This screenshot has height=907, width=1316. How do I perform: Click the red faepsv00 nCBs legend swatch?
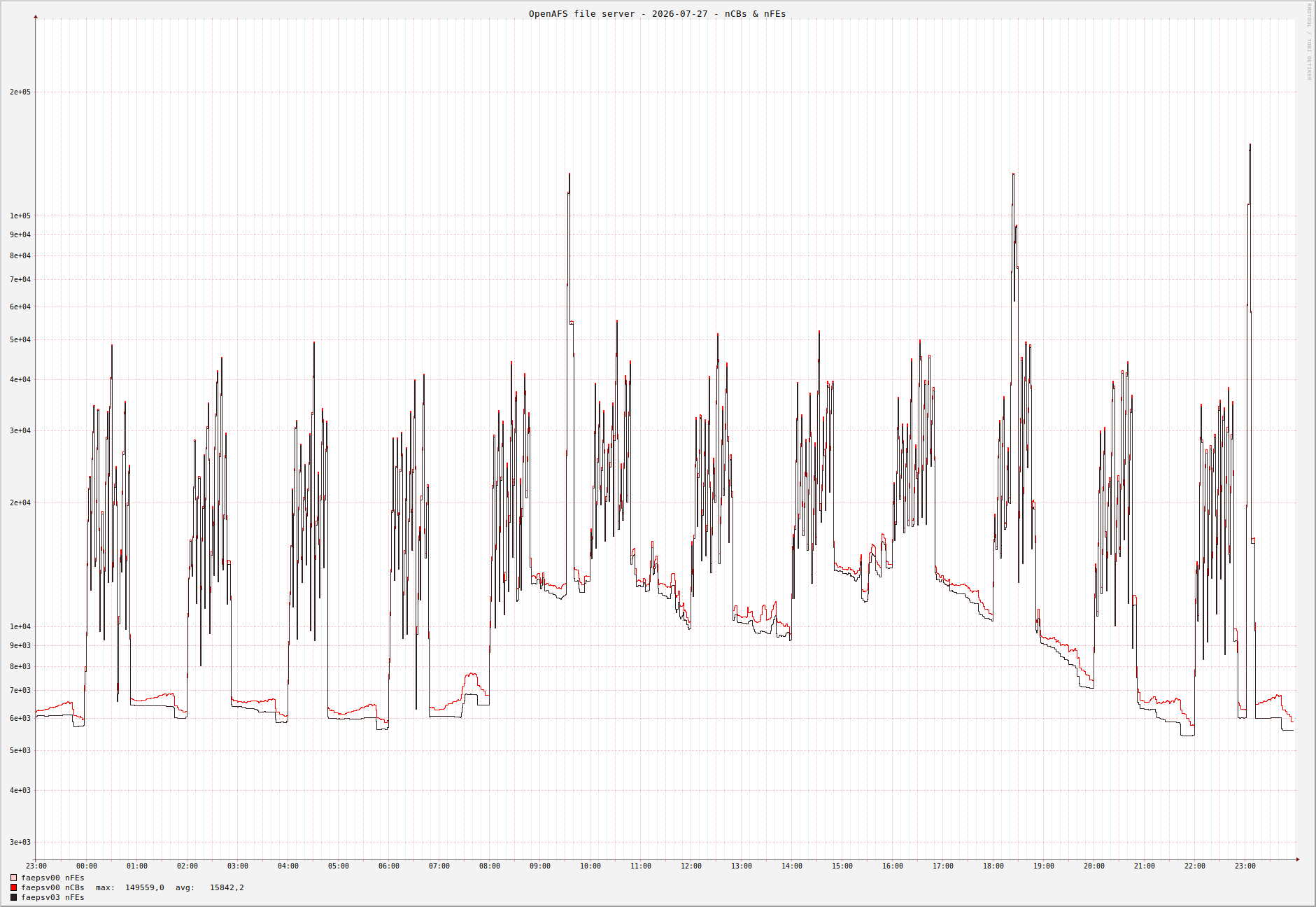point(13,887)
